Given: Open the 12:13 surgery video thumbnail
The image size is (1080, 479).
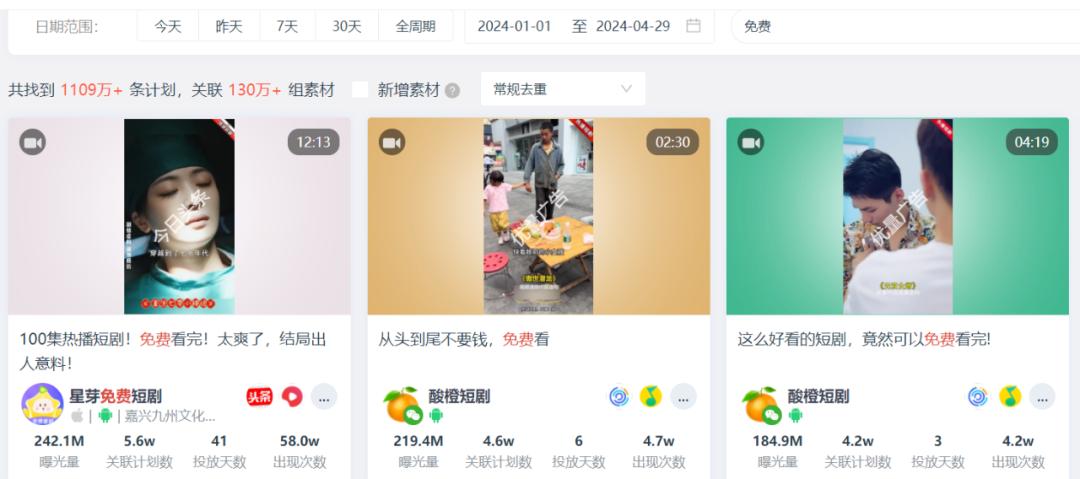Looking at the screenshot, I should point(179,216).
